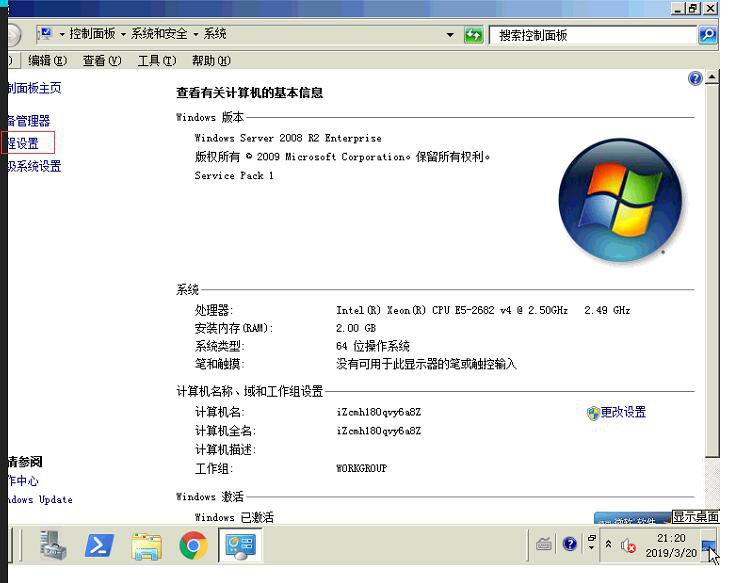The width and height of the screenshot is (741, 583).
Task: Open 高级系统设置 link in sidebar
Action: 34,166
